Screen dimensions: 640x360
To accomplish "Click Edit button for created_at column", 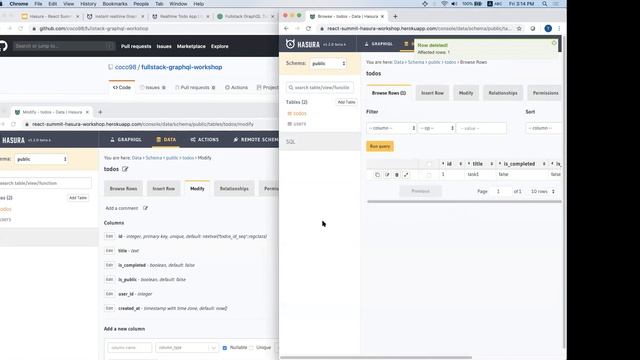I will (109, 308).
